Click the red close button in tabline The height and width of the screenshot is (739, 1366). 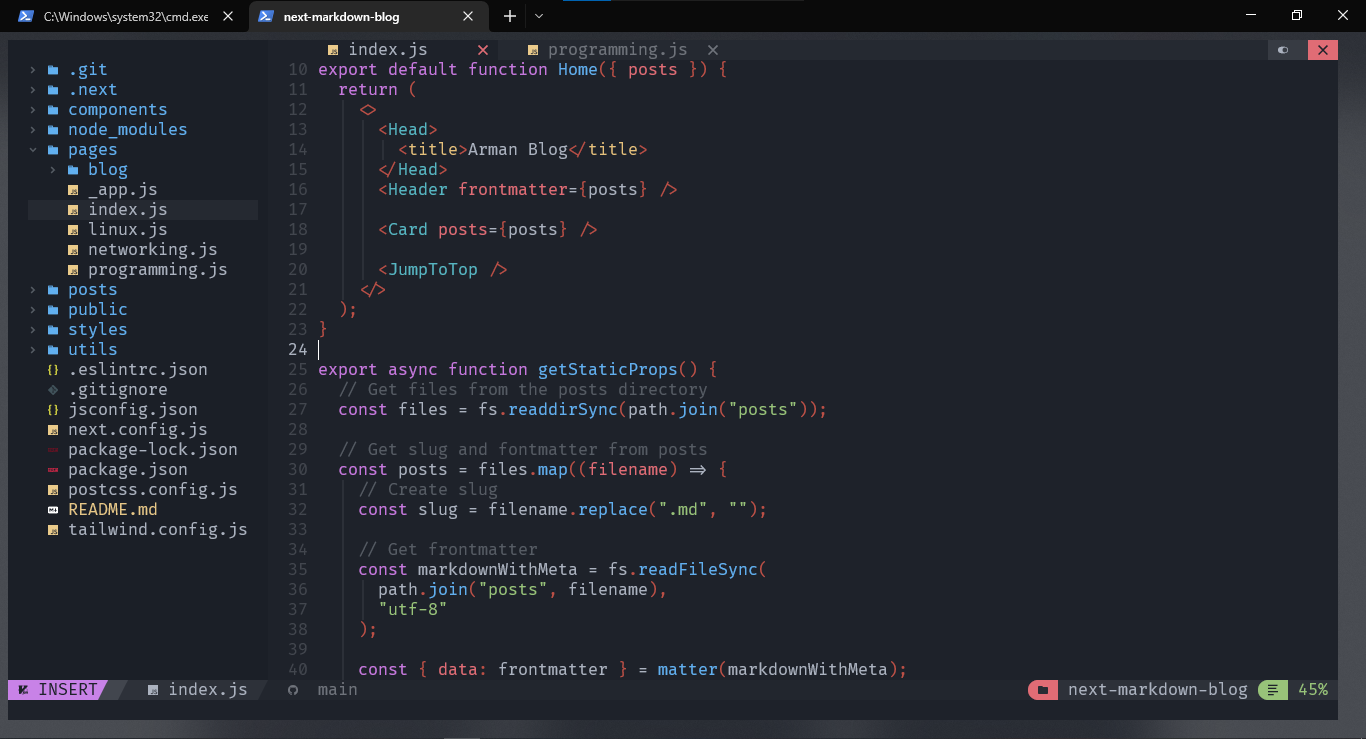[1322, 50]
